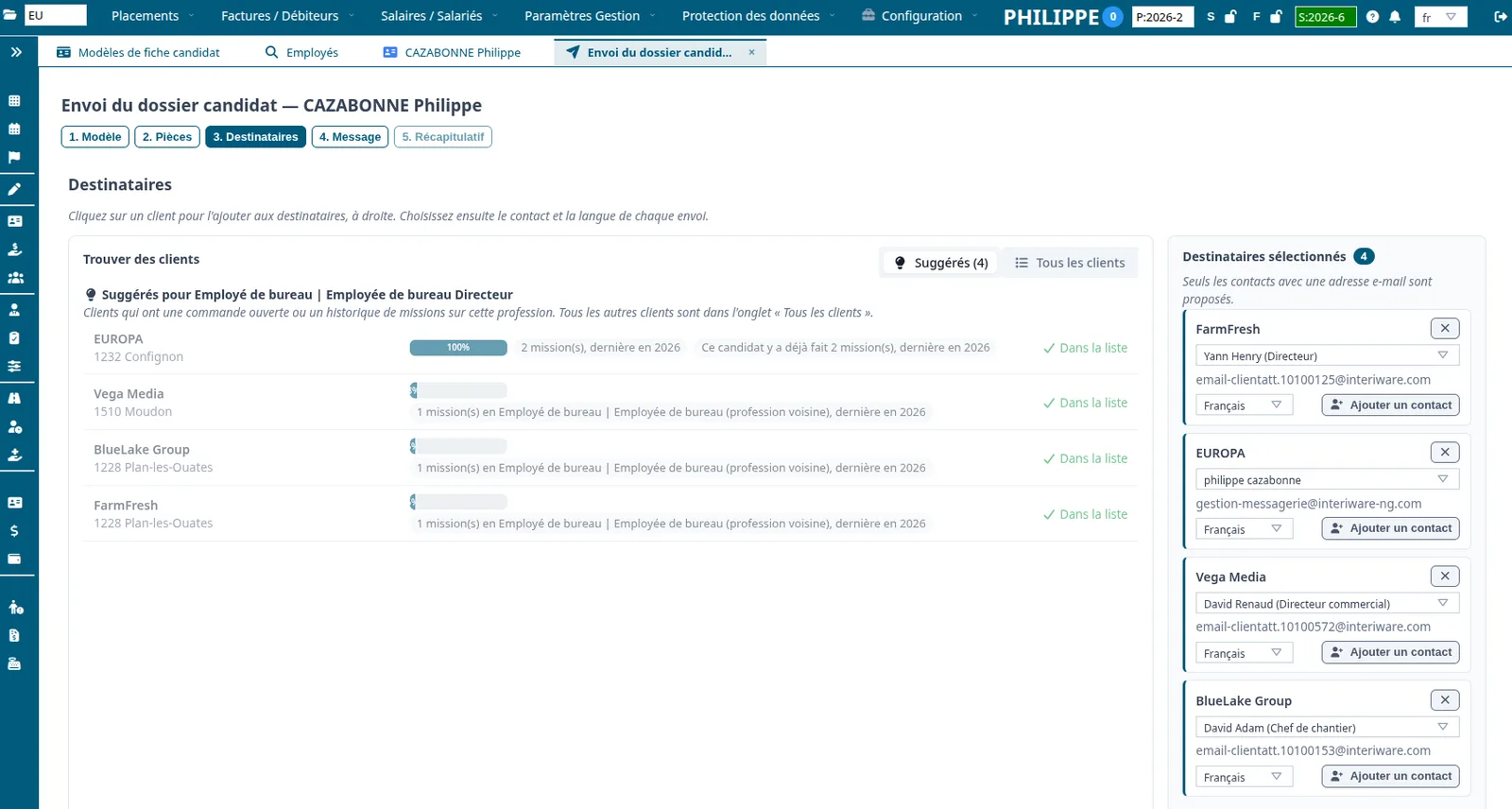Click the EUROPA 100% match progress bar

point(458,348)
